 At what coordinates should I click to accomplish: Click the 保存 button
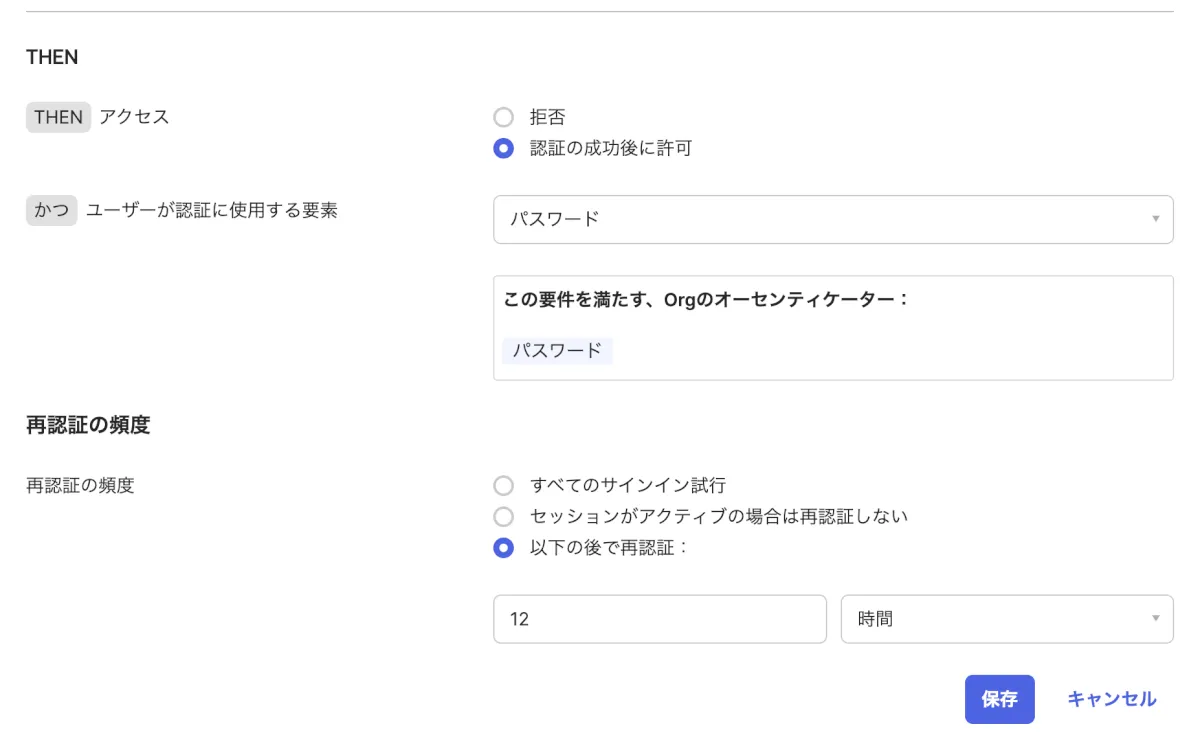pyautogui.click(x=999, y=699)
